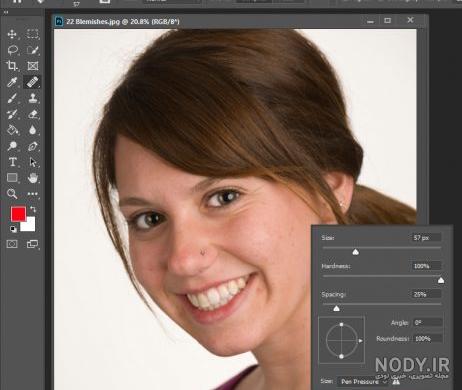The height and width of the screenshot is (390, 462).
Task: Select the Blur tool
Action: coord(32,130)
